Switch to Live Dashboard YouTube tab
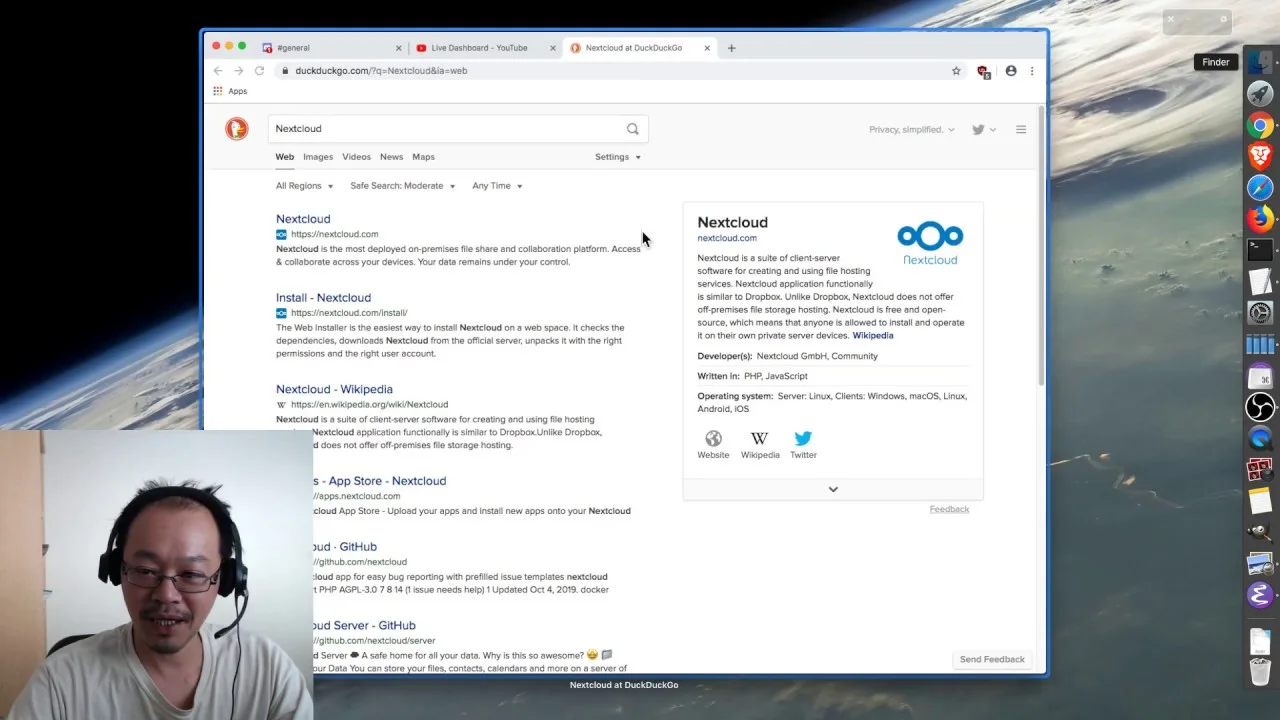The width and height of the screenshot is (1280, 720). [x=479, y=48]
